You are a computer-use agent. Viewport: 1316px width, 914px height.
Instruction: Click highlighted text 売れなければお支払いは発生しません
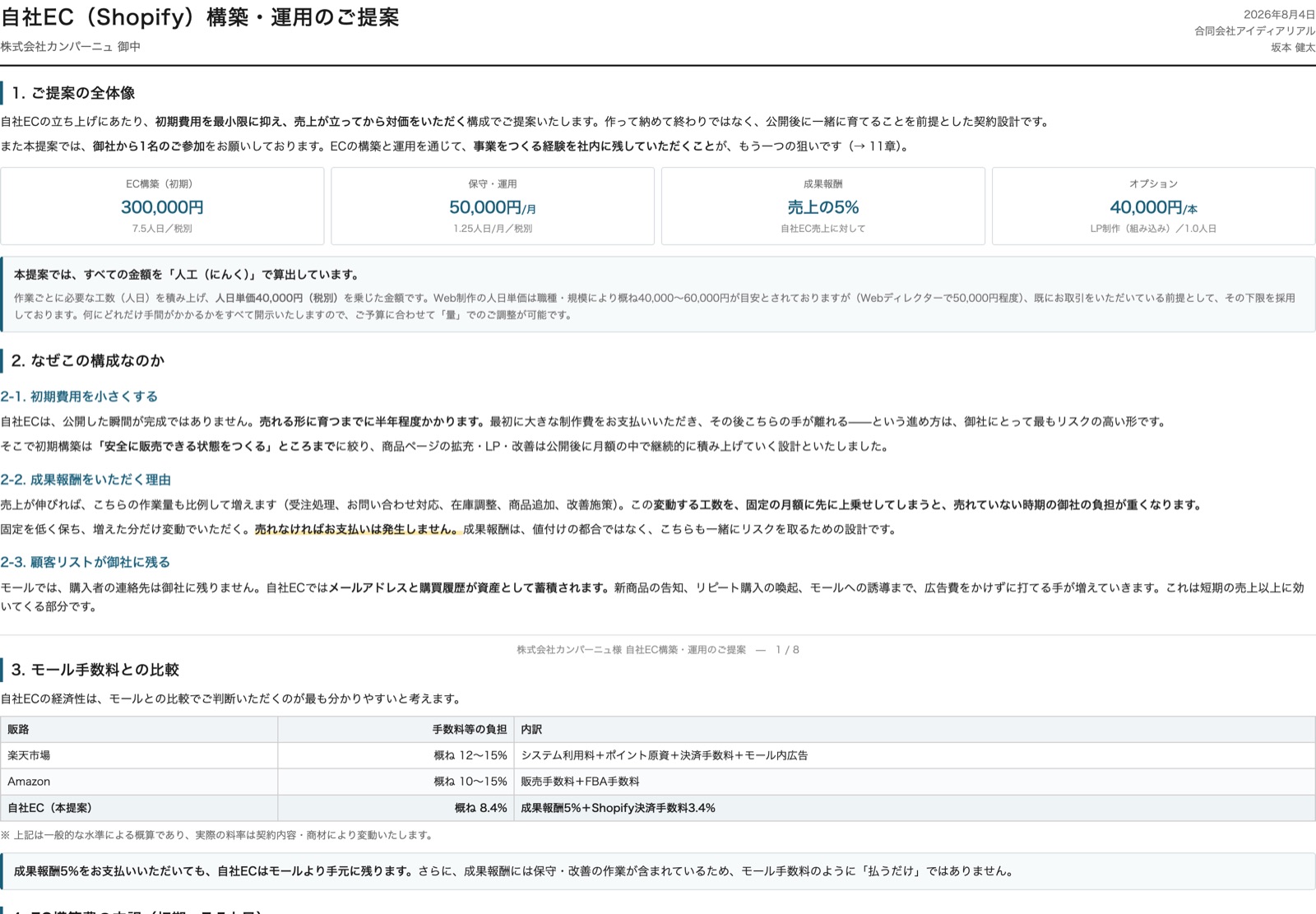(x=357, y=530)
